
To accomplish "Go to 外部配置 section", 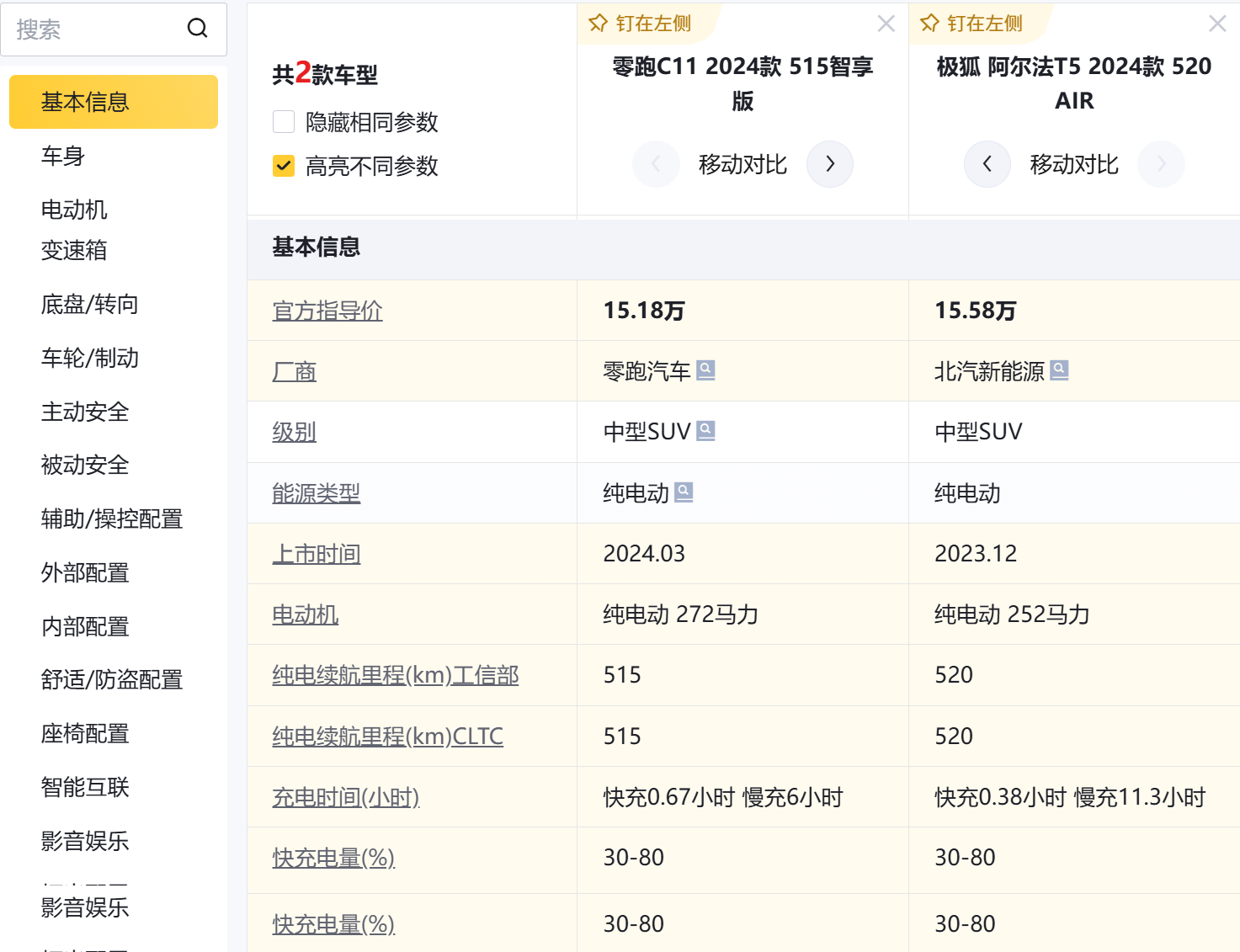I will [85, 572].
